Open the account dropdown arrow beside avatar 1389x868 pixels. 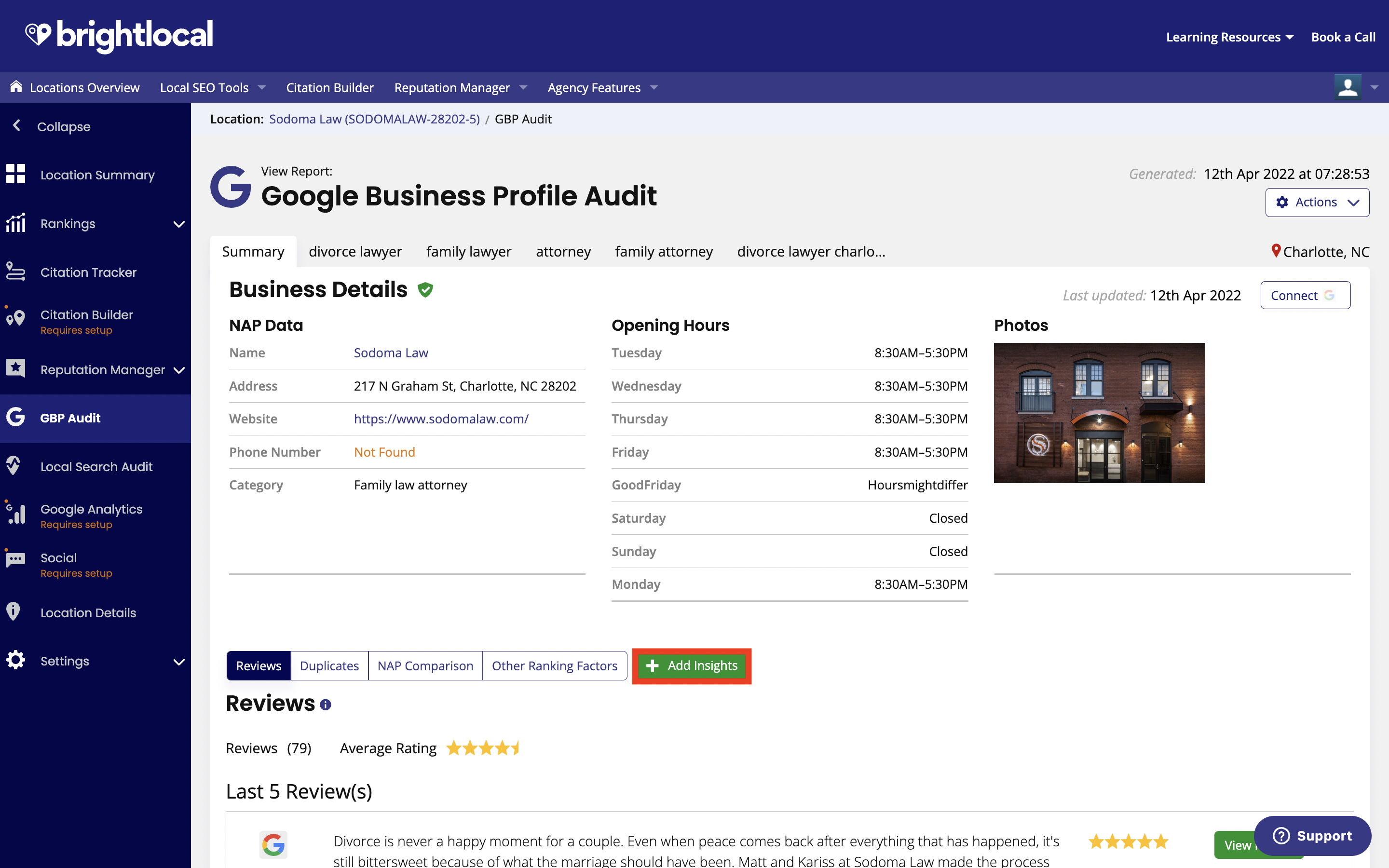pos(1374,87)
